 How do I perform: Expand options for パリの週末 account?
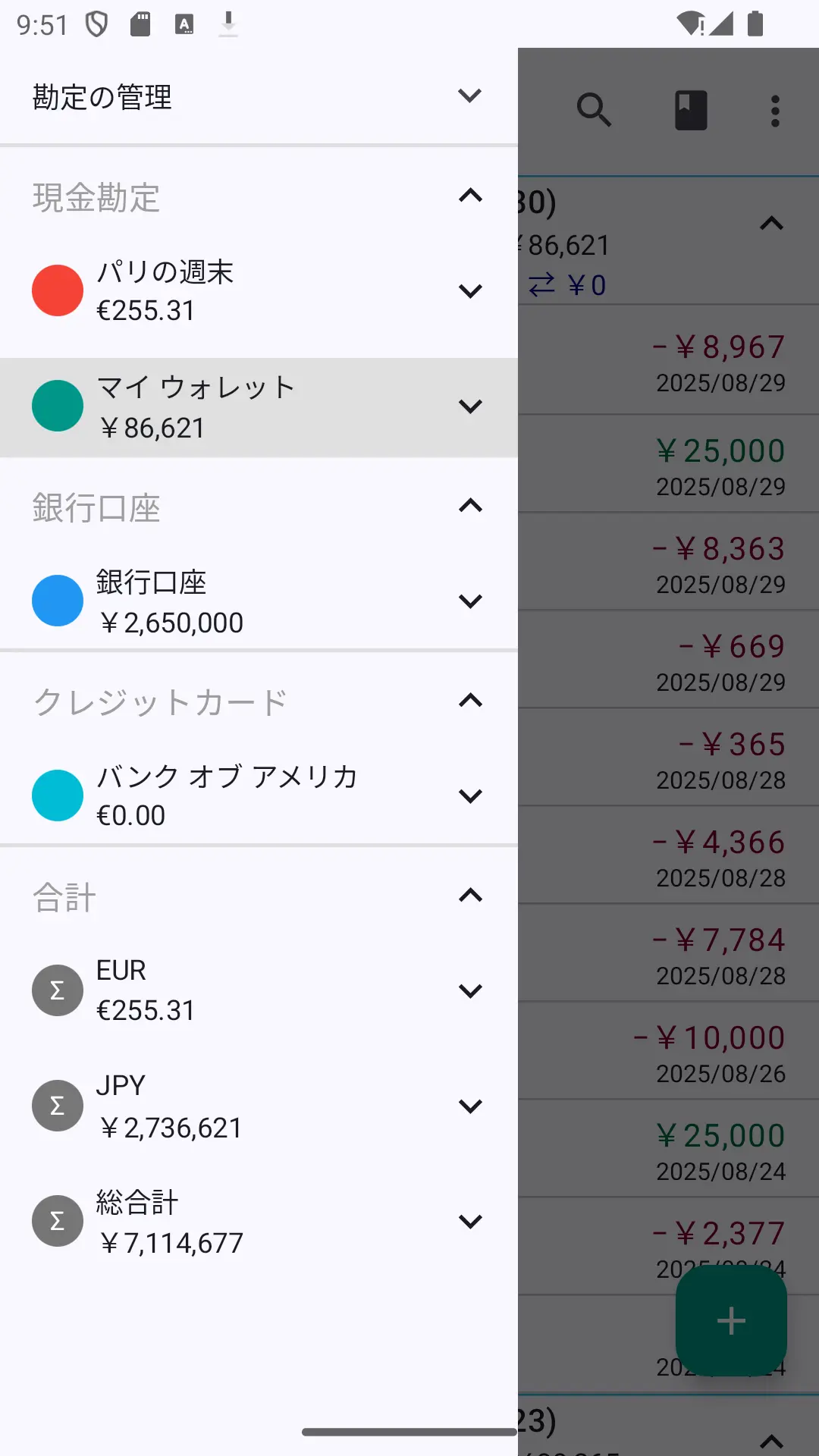click(470, 291)
